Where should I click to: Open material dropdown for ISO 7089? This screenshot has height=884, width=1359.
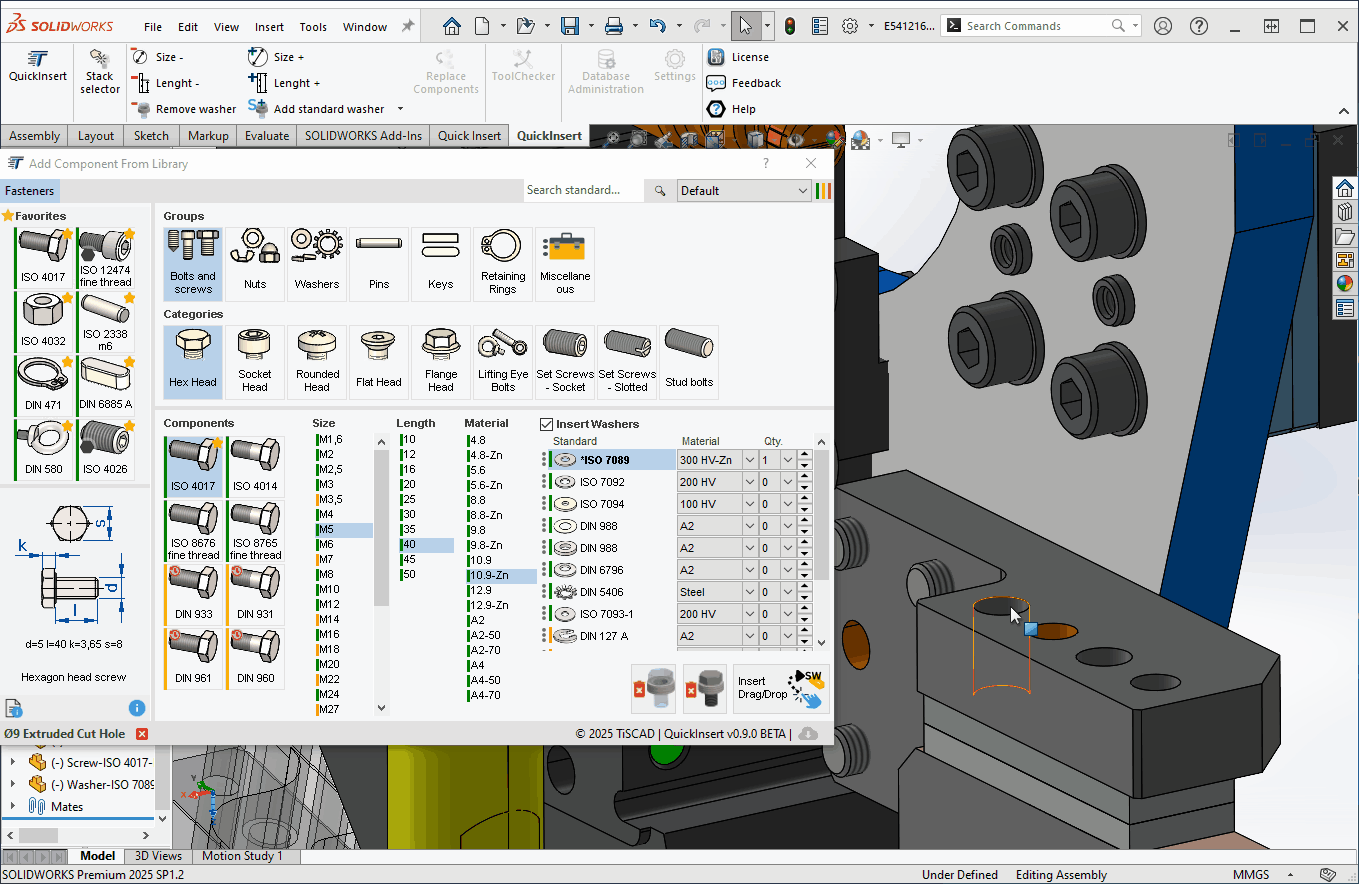tap(749, 460)
